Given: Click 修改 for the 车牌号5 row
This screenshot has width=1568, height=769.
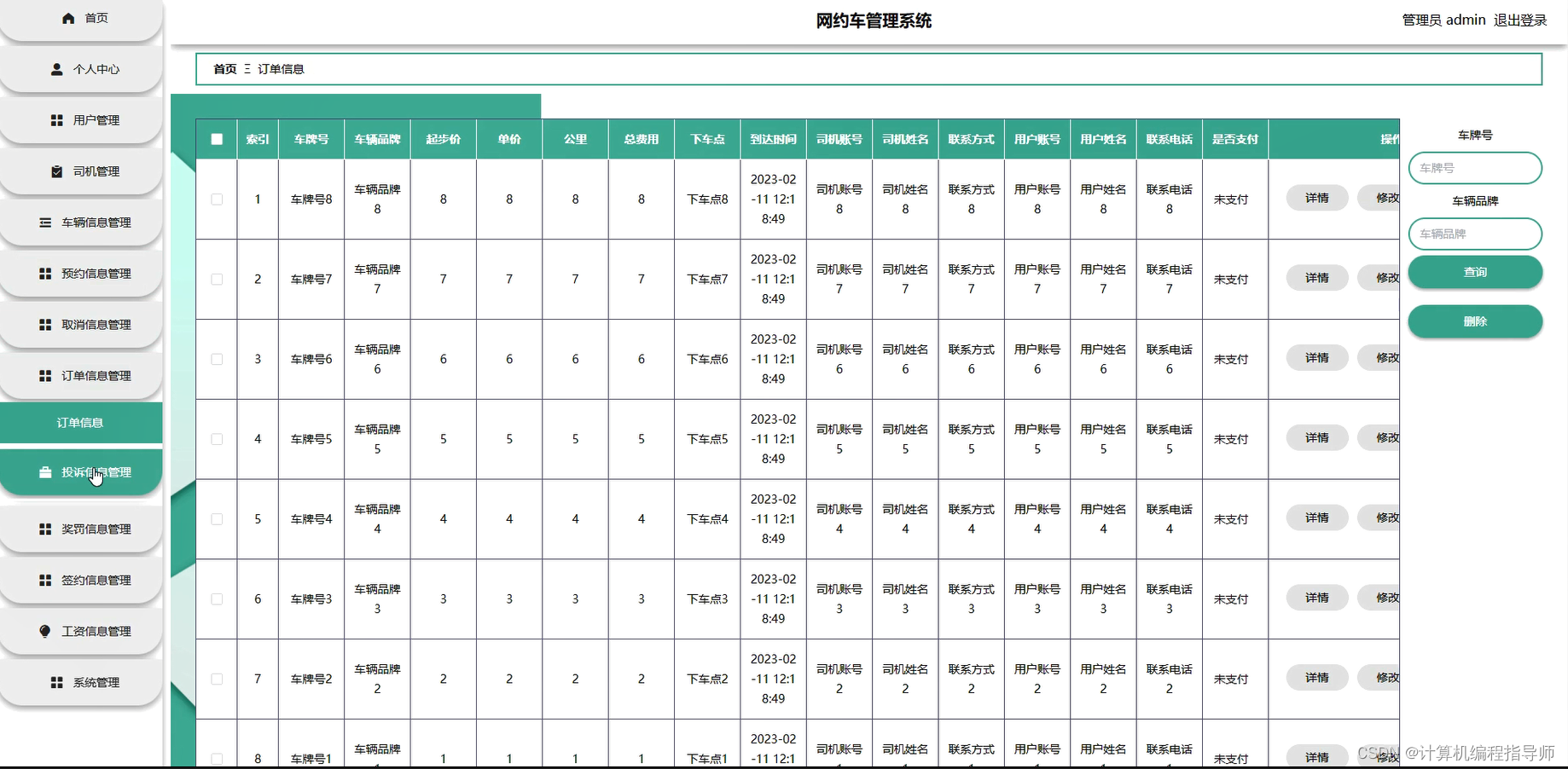Looking at the screenshot, I should (1379, 437).
